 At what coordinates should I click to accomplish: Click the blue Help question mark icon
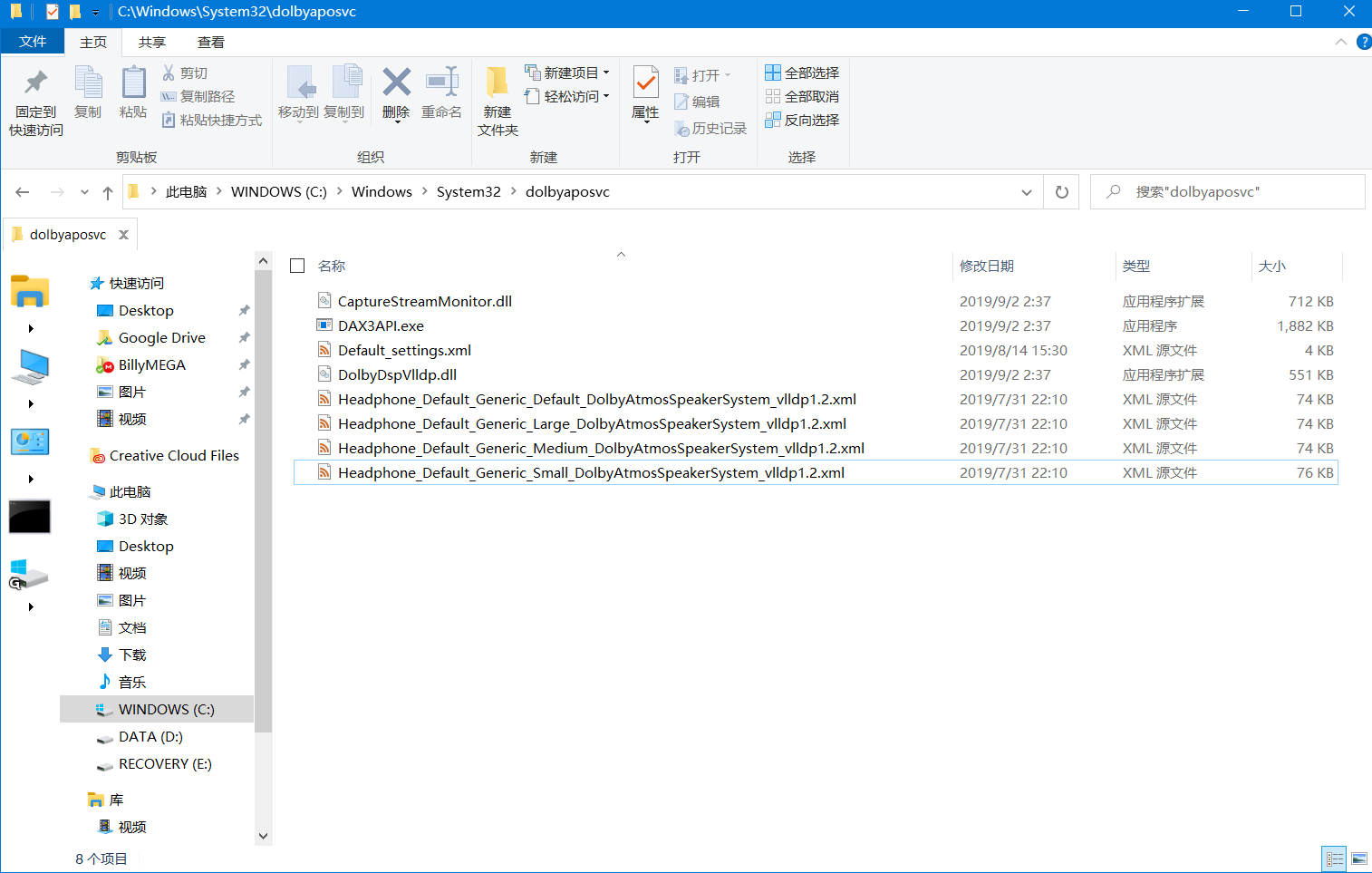coord(1364,42)
